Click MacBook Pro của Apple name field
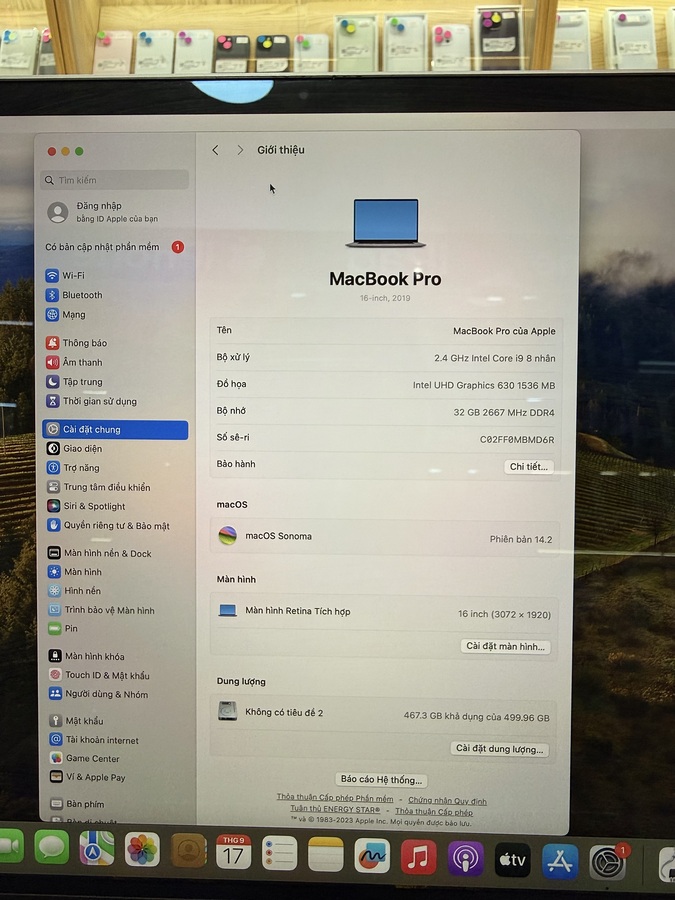Image resolution: width=675 pixels, height=900 pixels. coord(504,331)
